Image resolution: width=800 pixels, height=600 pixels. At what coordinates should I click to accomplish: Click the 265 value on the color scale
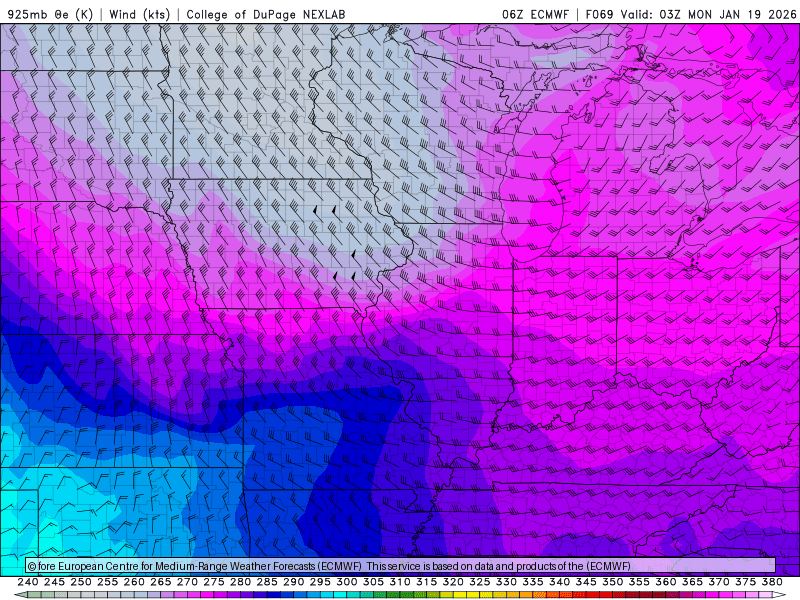[161, 582]
